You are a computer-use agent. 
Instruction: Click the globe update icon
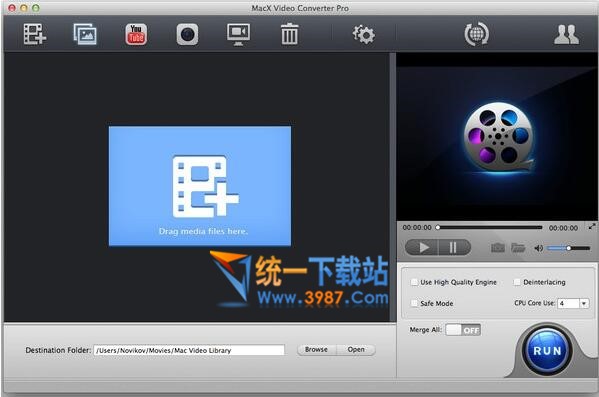(476, 34)
